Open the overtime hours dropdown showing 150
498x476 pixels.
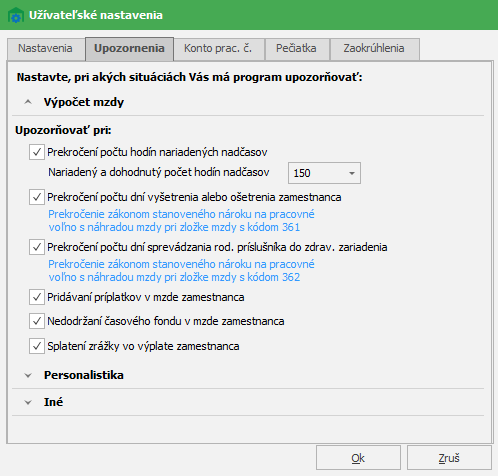(x=324, y=173)
